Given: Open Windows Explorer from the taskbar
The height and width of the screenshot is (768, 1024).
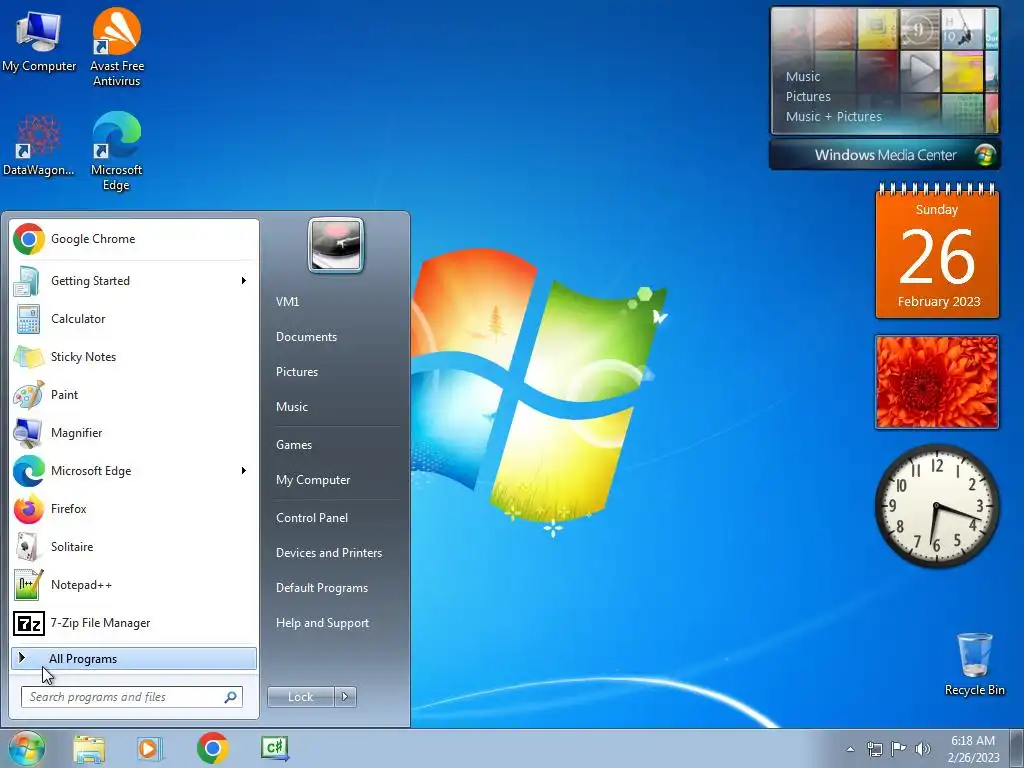Looking at the screenshot, I should [89, 748].
